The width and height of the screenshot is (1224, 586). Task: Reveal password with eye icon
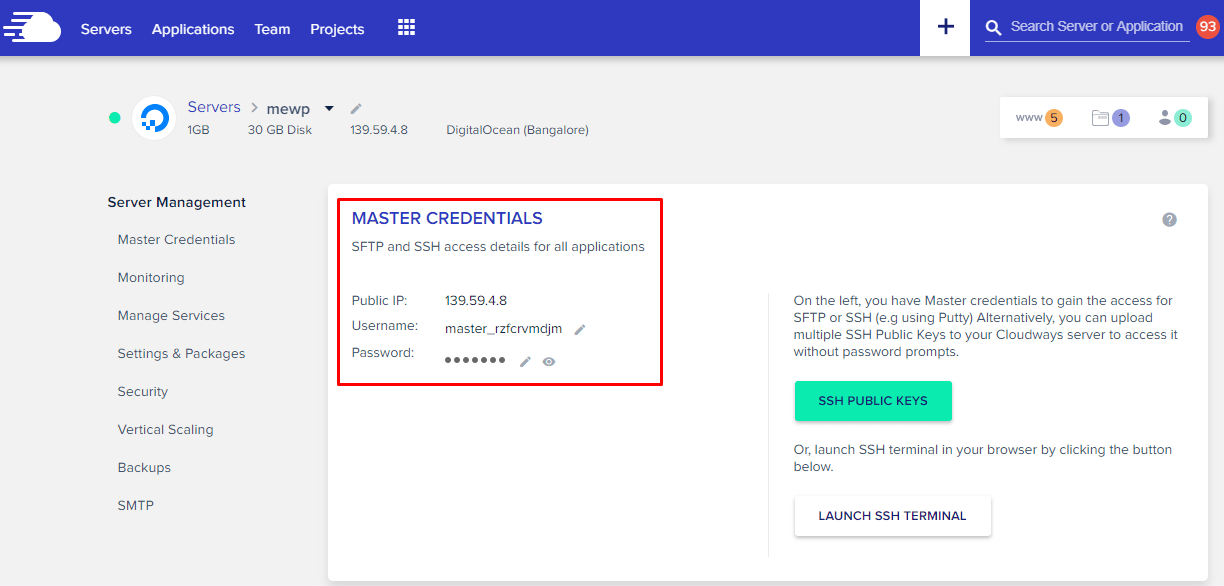[x=549, y=362]
